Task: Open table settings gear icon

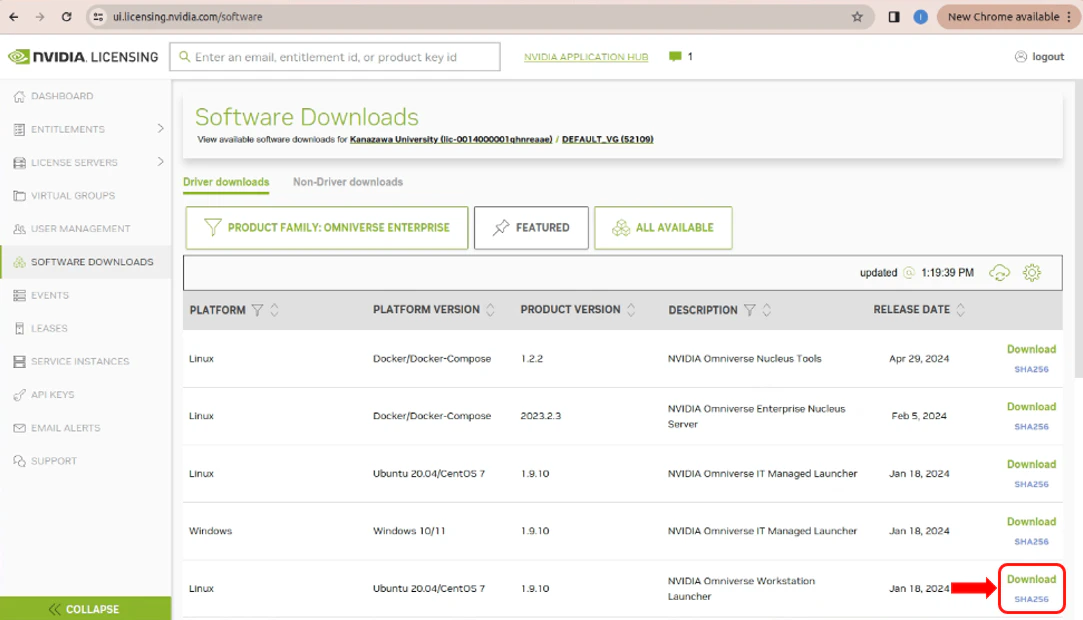Action: [x=1032, y=273]
